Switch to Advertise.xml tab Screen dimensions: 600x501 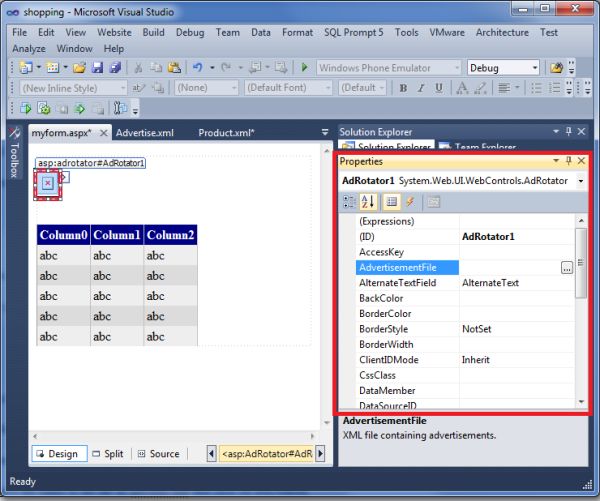(x=145, y=133)
